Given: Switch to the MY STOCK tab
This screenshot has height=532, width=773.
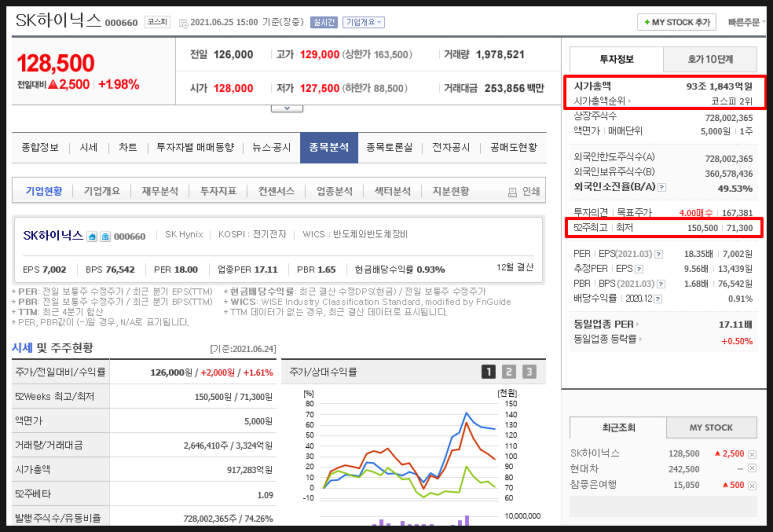Looking at the screenshot, I should [711, 428].
